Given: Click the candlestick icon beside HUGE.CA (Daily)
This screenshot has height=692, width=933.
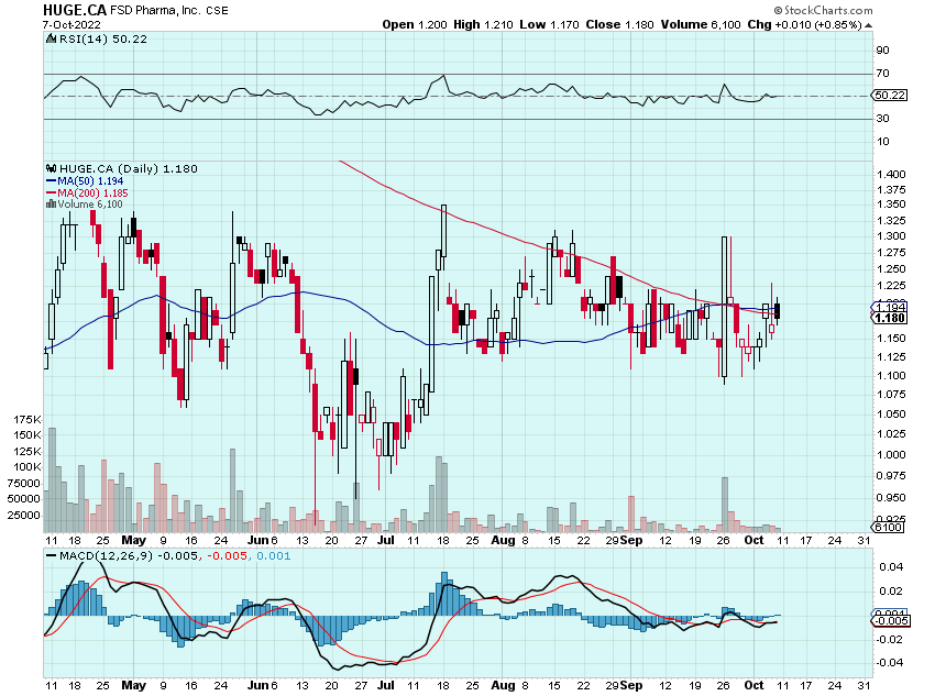Looking at the screenshot, I should [x=52, y=169].
